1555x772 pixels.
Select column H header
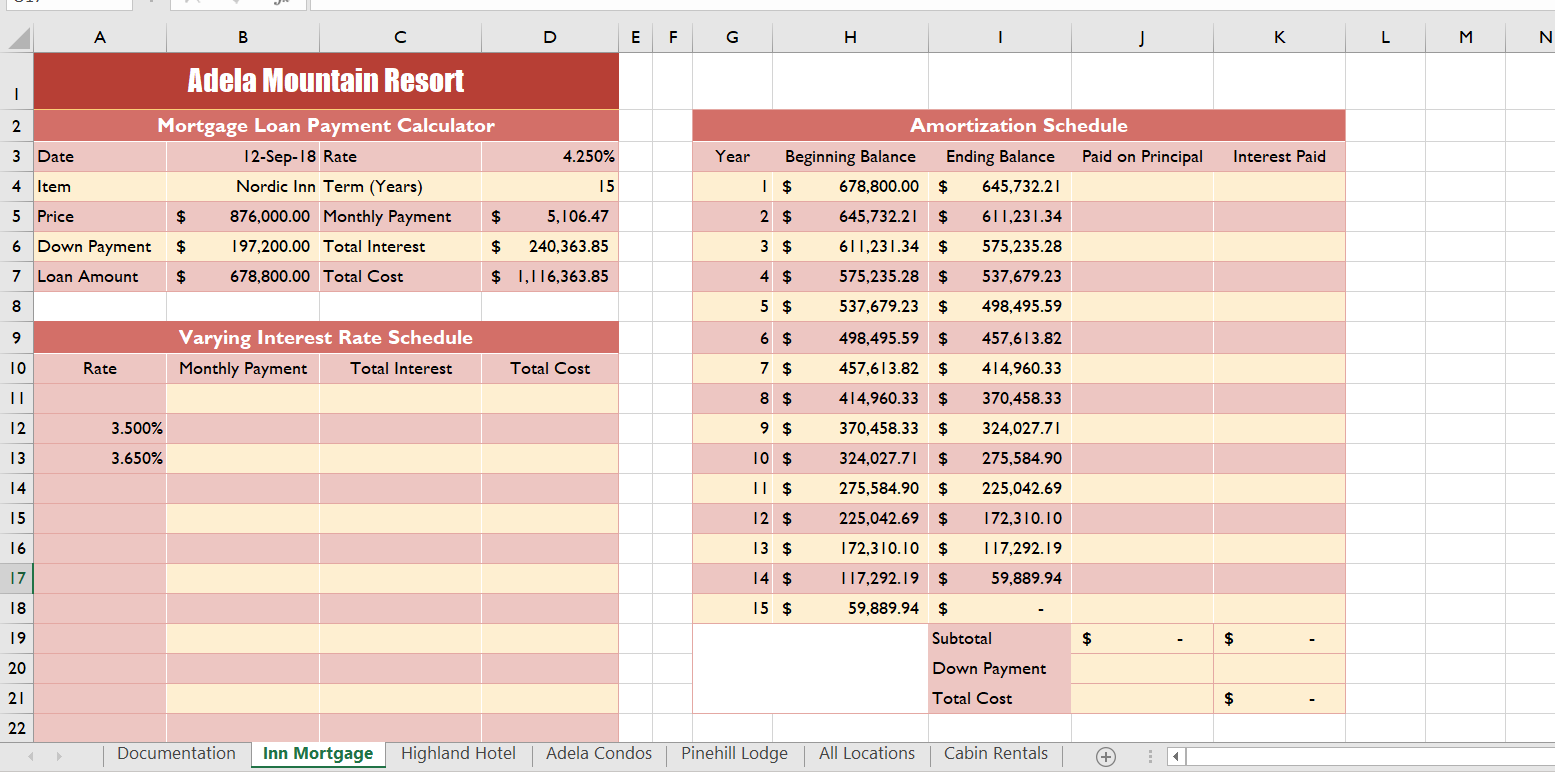850,38
